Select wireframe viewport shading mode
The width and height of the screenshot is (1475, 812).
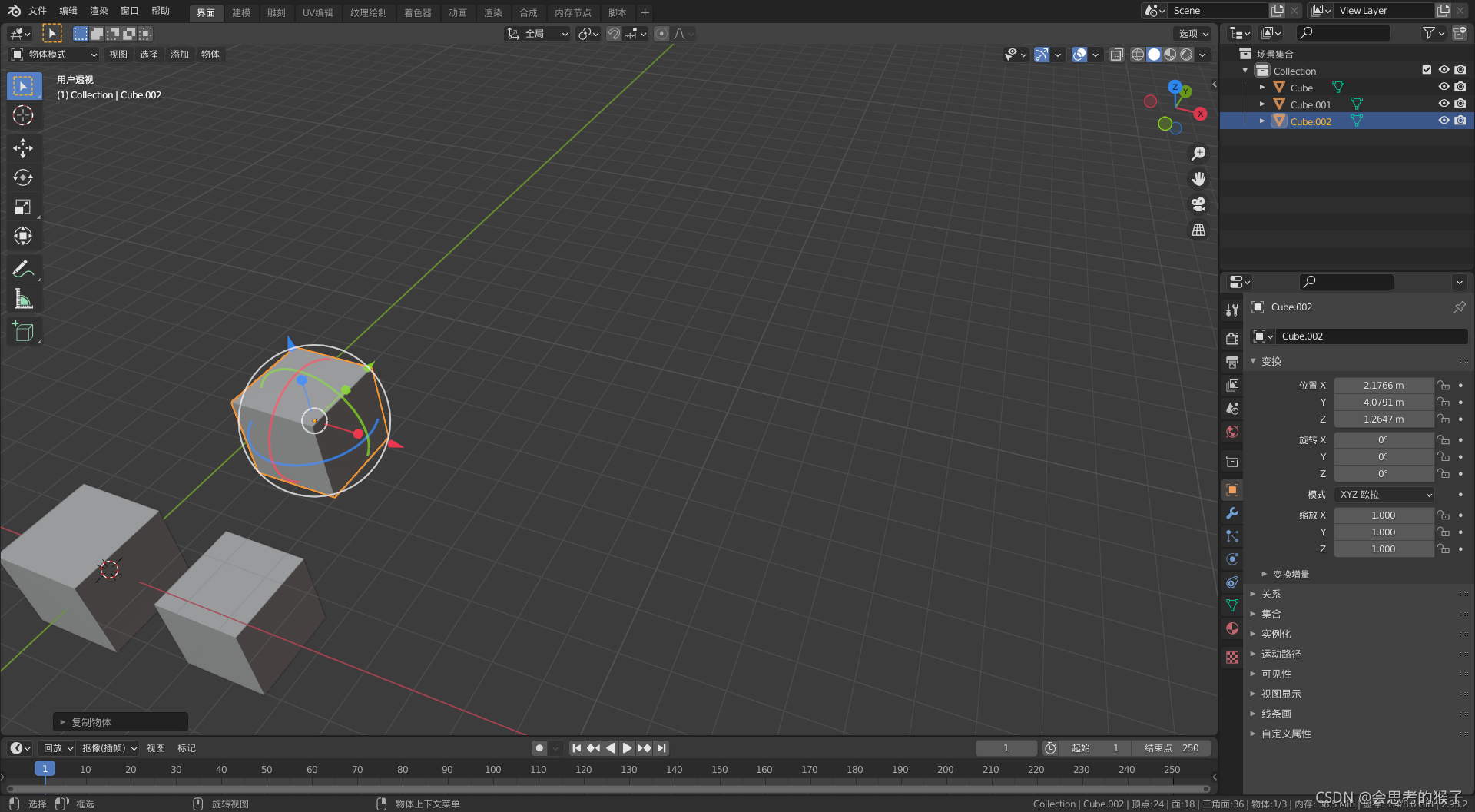[1138, 55]
